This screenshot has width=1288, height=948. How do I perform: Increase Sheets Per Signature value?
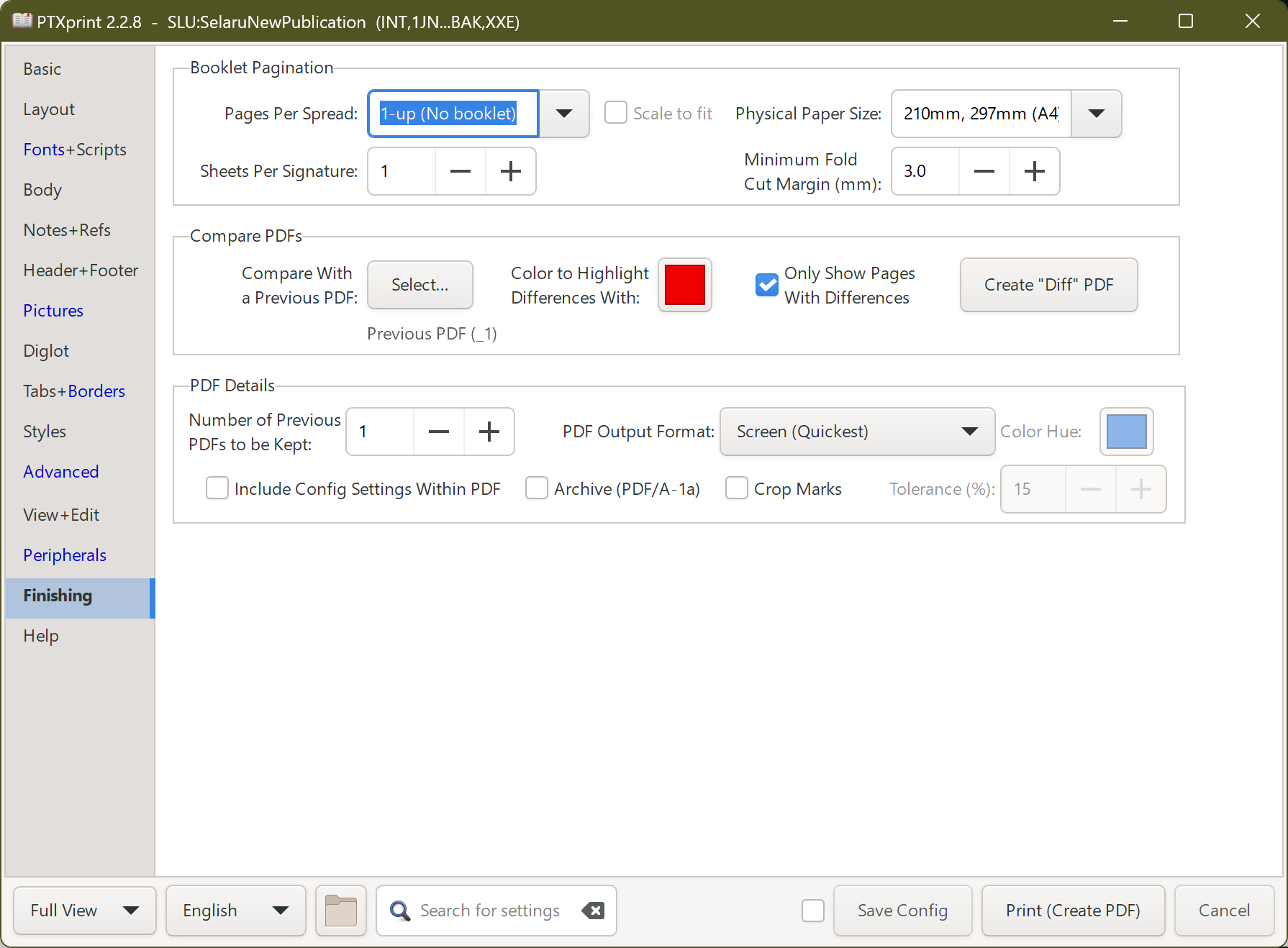pyautogui.click(x=511, y=171)
